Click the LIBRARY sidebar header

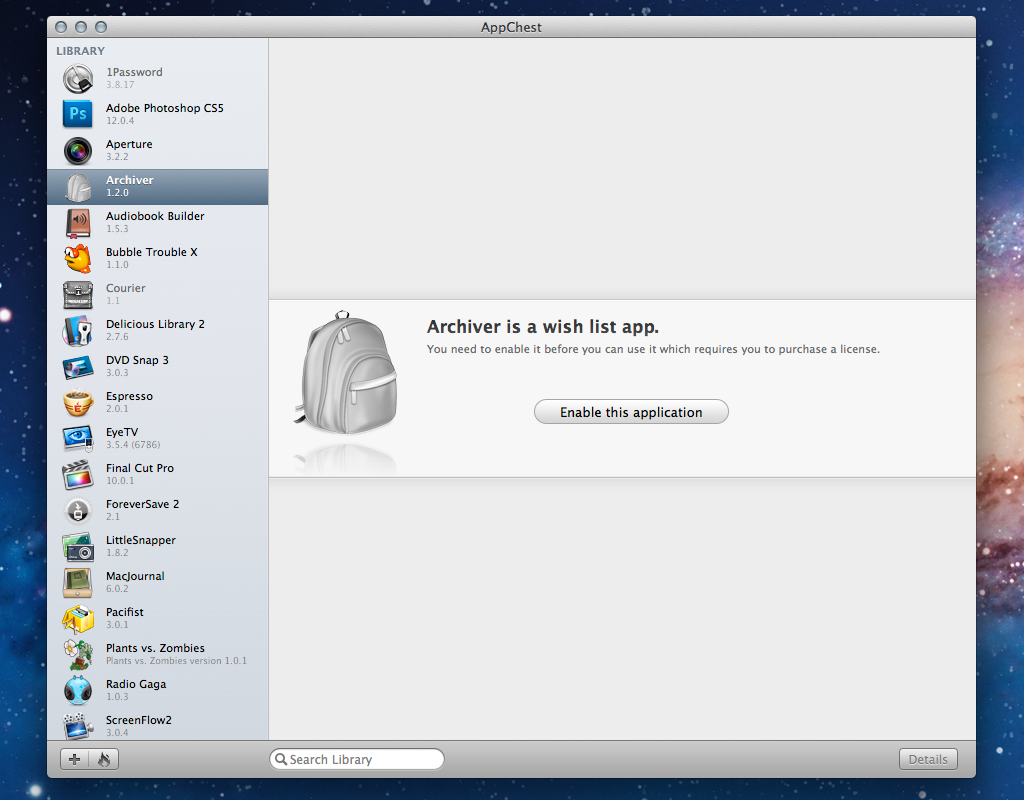click(80, 51)
